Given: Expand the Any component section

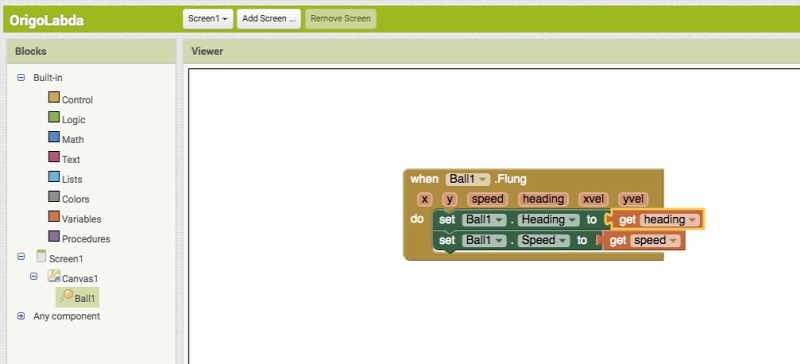Looking at the screenshot, I should click(x=21, y=316).
